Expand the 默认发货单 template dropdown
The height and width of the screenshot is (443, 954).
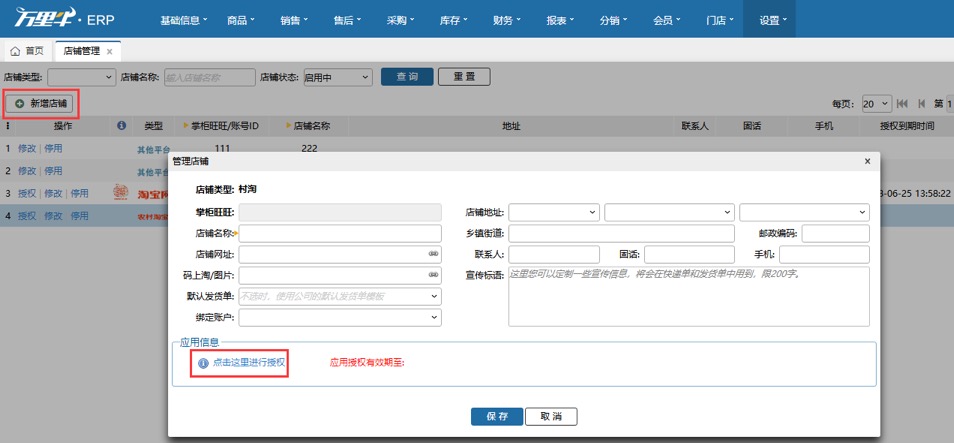340,296
